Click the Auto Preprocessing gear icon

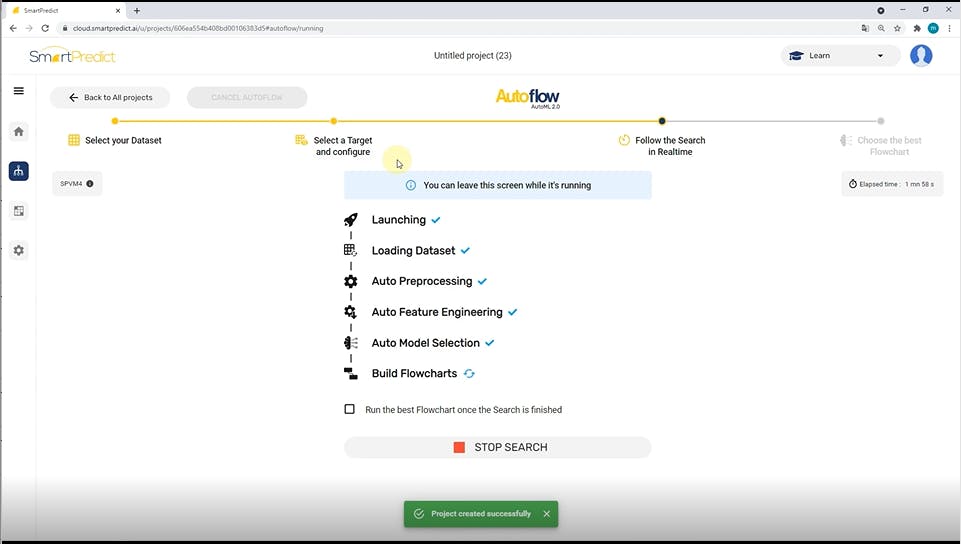[x=351, y=281]
